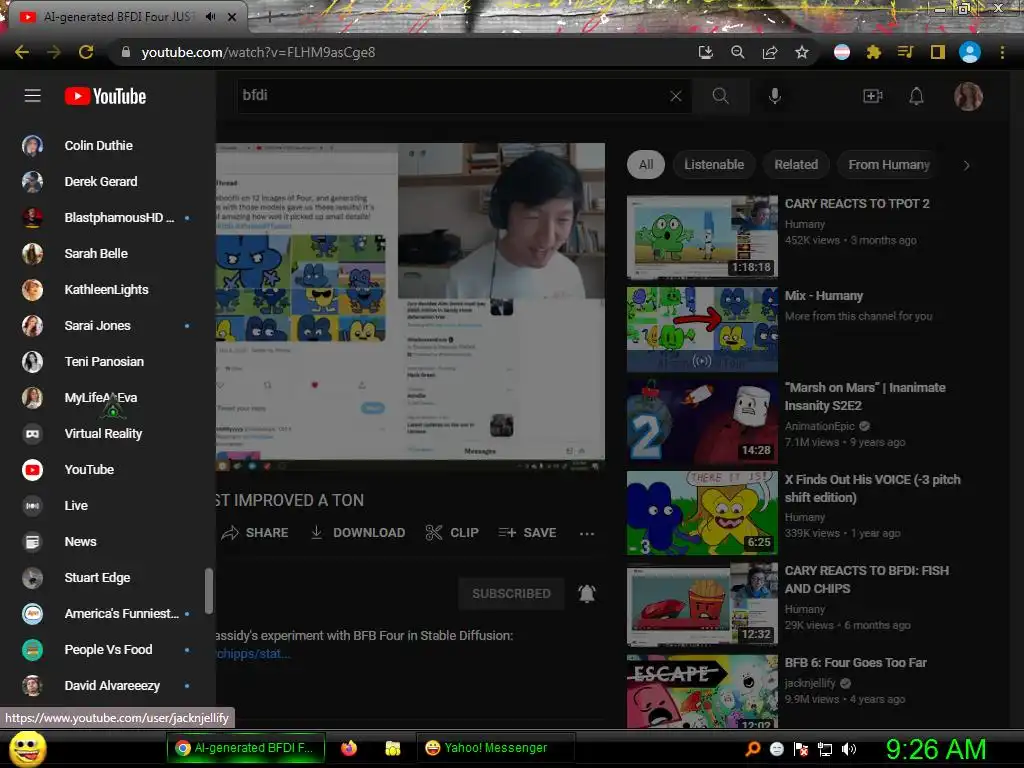Go back with the browser back arrow
Screen dimensions: 1024x768
pos(22,52)
